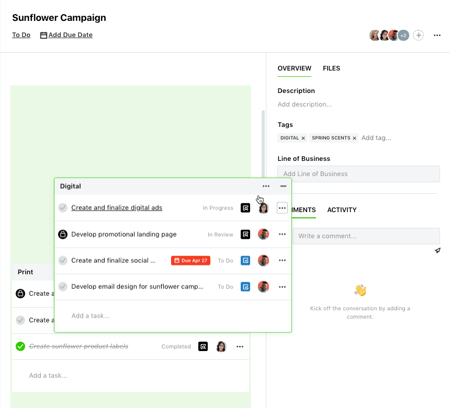Uncheck completed sunflower product labels task

pos(20,346)
